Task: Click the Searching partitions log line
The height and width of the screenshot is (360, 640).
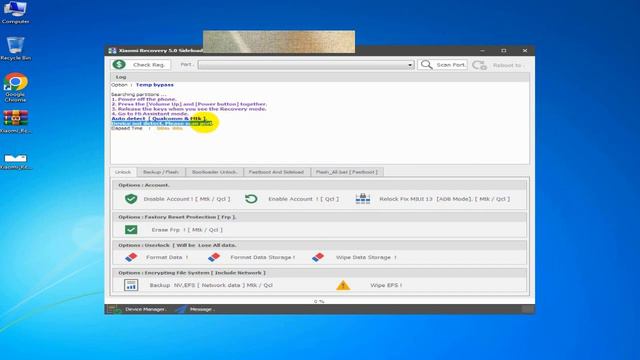Action: coord(139,94)
